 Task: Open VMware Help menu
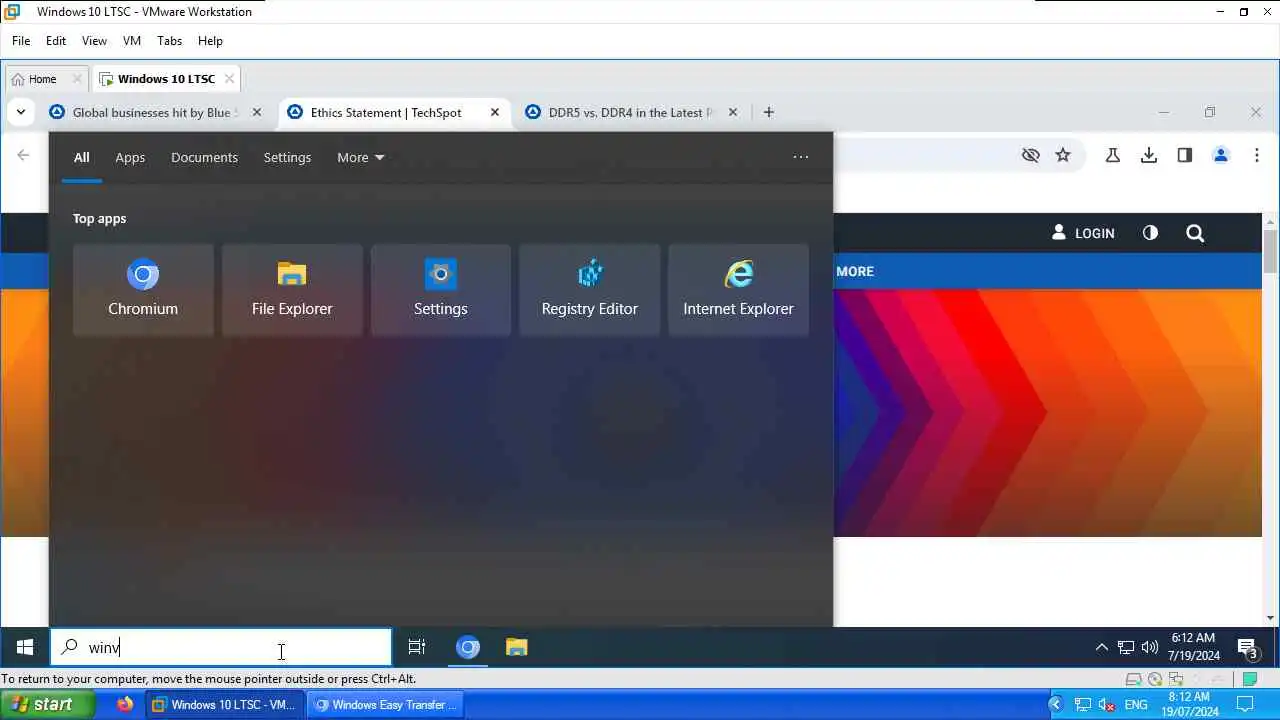(210, 41)
